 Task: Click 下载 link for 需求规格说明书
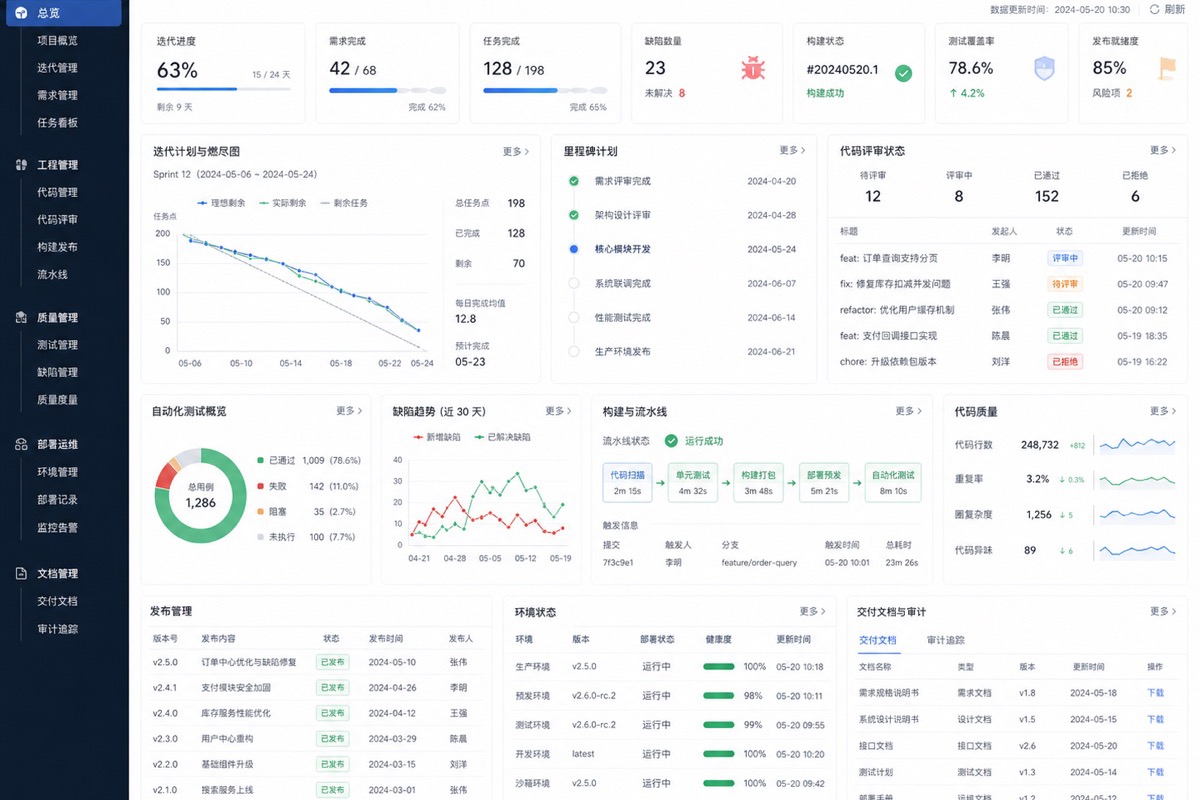tap(1155, 693)
